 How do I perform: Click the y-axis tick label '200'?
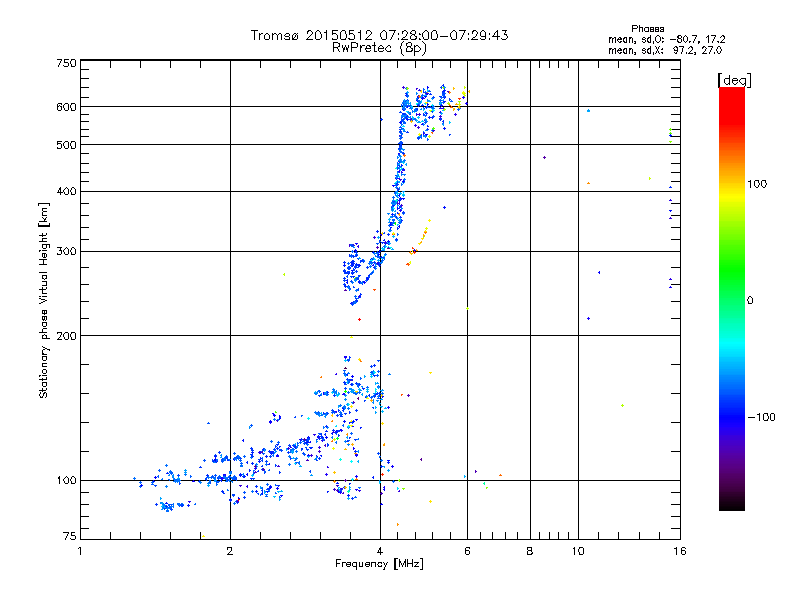(66, 336)
